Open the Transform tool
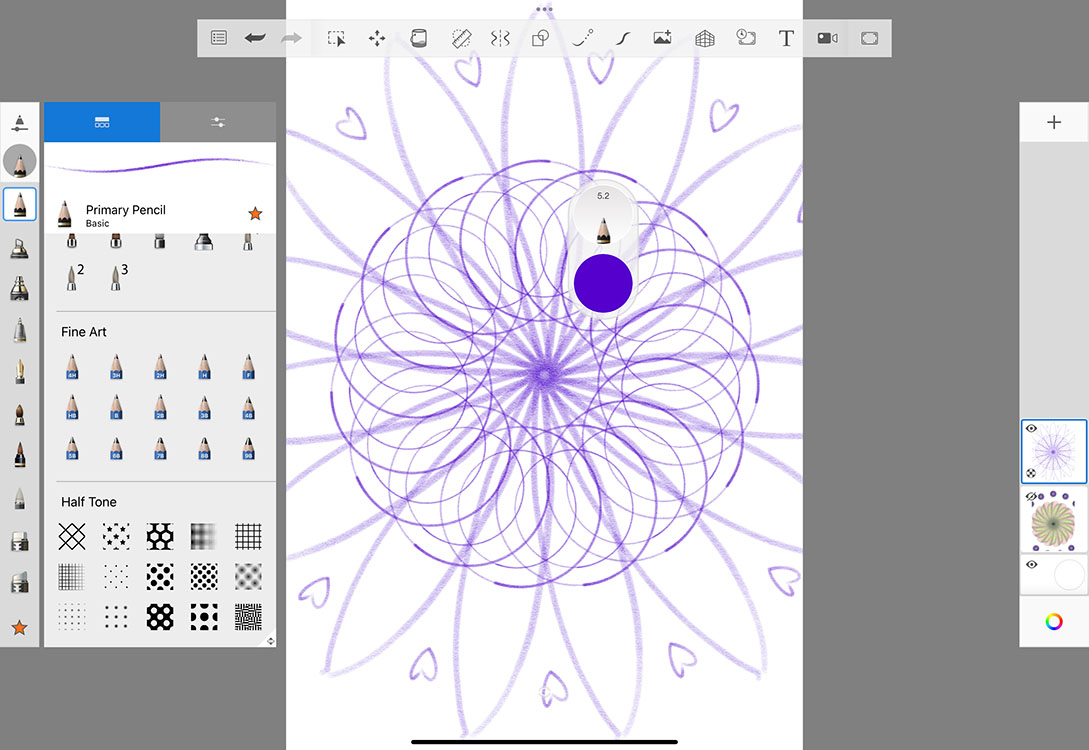 (x=376, y=38)
